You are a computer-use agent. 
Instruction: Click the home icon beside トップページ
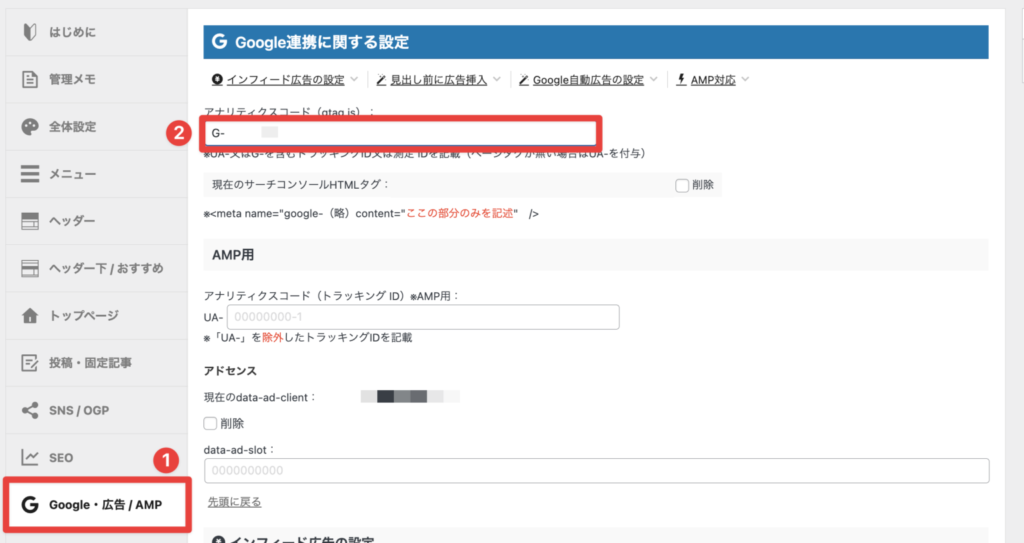click(x=29, y=316)
